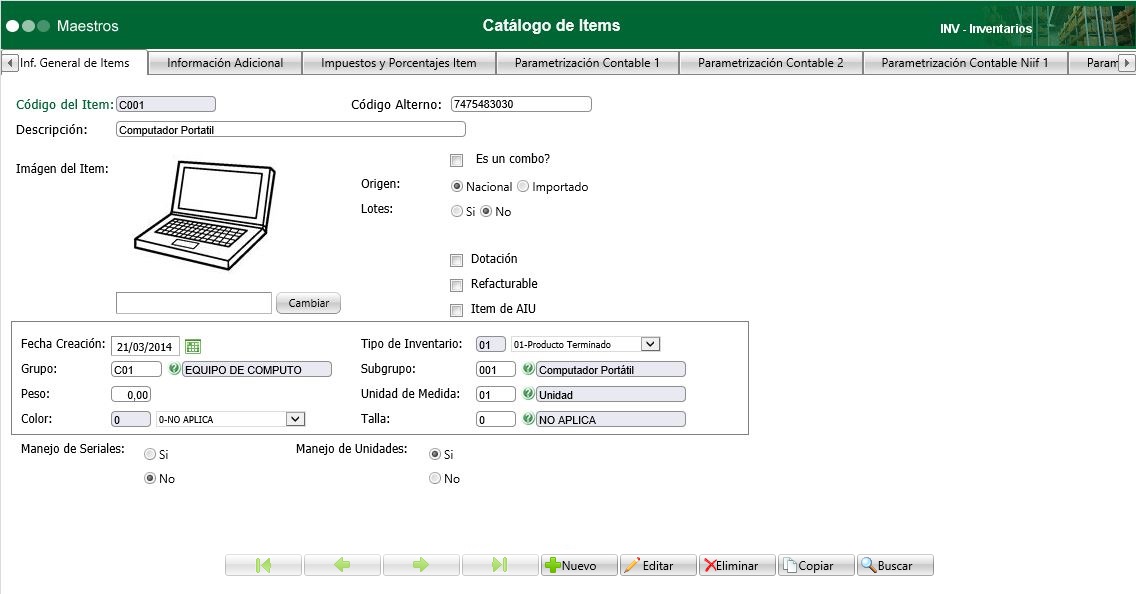This screenshot has width=1136, height=594.
Task: Open the Parametrización Contable 1 tab
Action: 587,62
